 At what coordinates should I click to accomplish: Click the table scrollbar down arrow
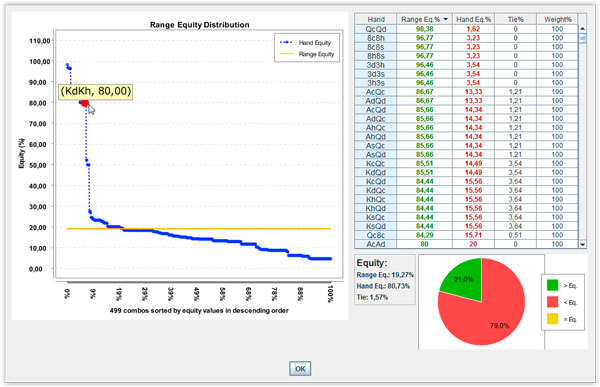point(582,244)
